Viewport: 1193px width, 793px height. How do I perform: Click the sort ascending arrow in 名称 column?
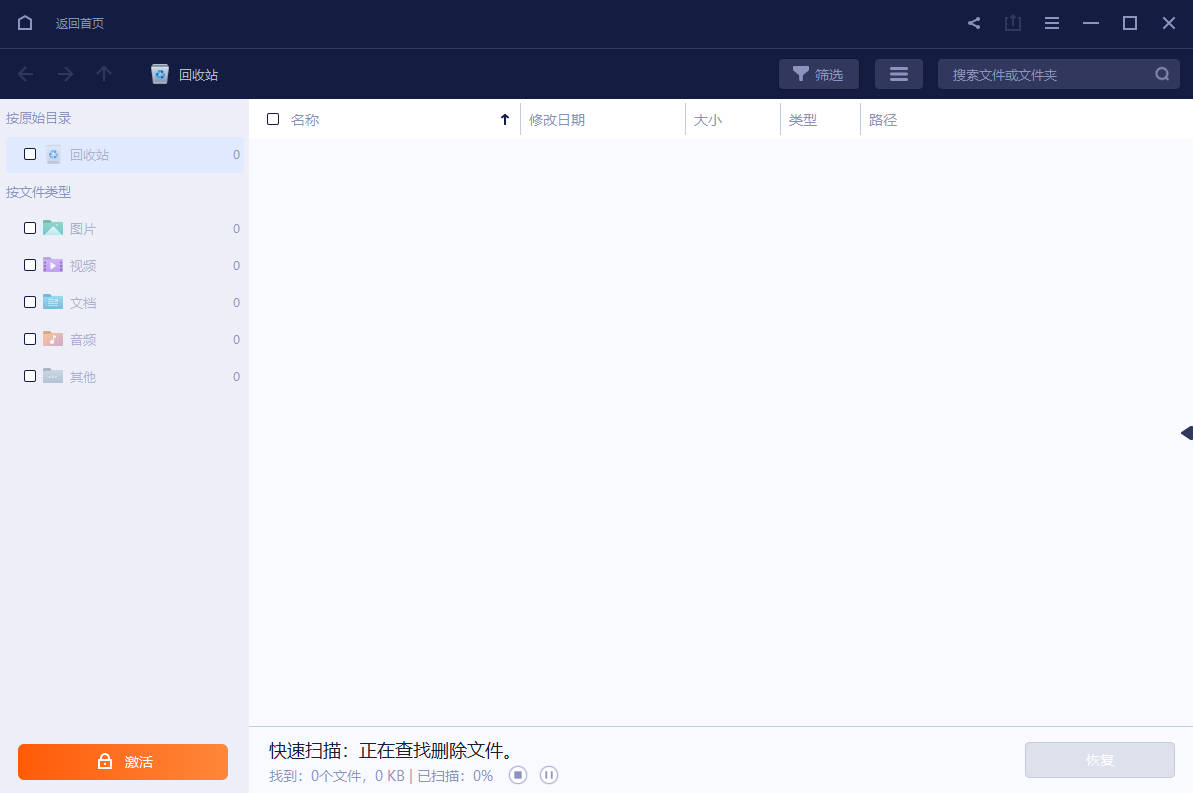coord(504,119)
